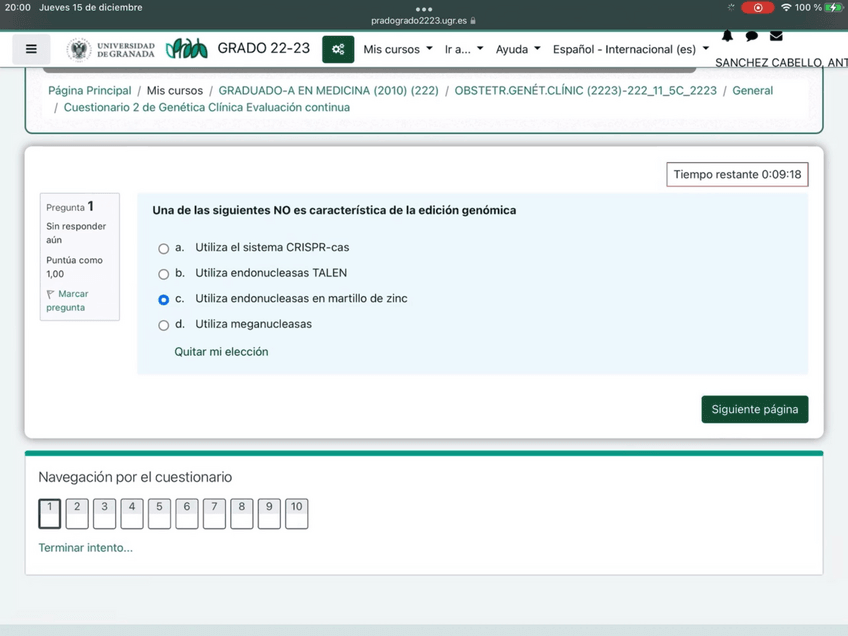Tap the three dots at top center
This screenshot has width=848, height=636.
(x=424, y=9)
